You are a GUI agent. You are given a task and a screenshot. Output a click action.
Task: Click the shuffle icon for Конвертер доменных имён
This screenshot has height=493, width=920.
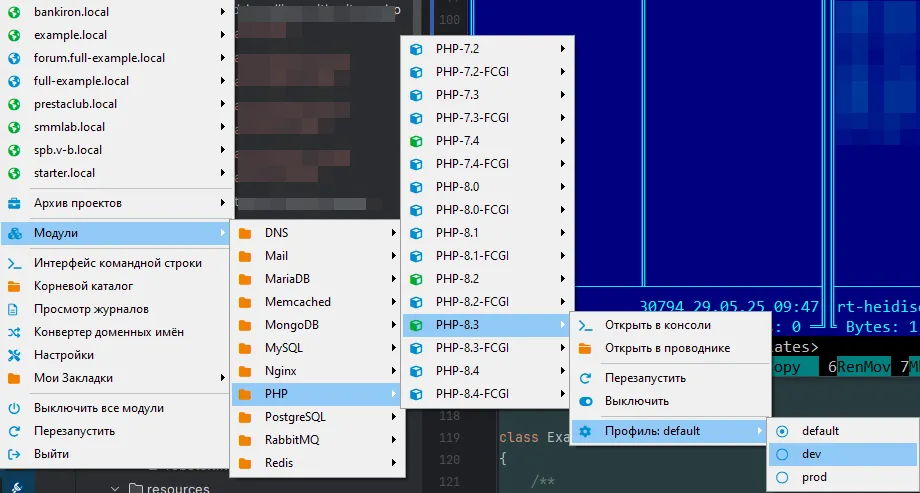(14, 332)
